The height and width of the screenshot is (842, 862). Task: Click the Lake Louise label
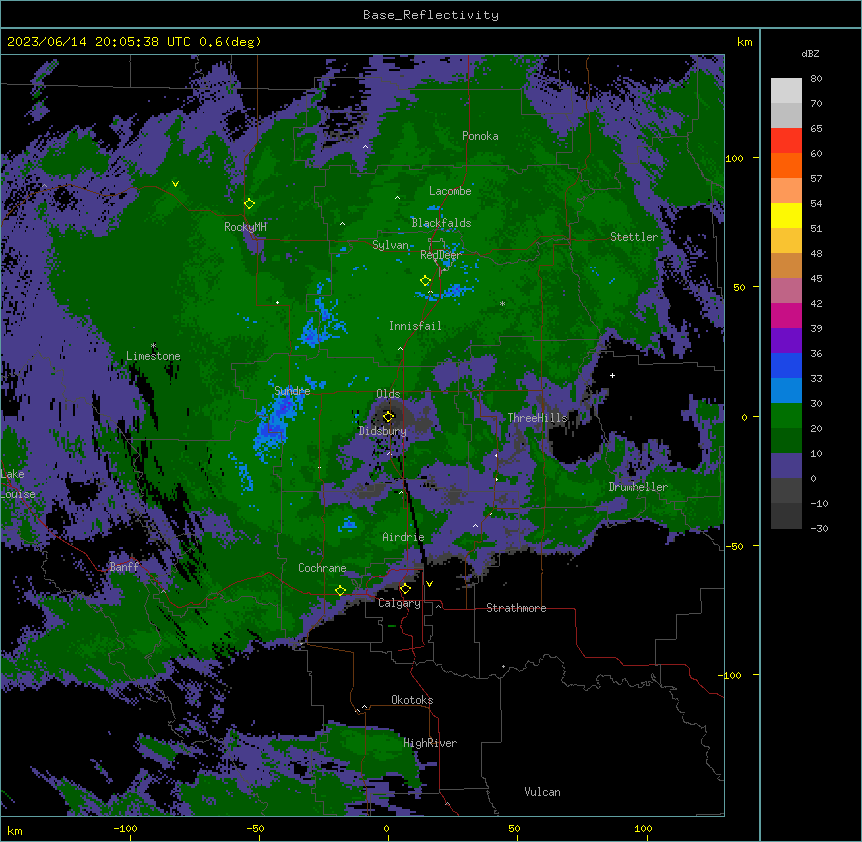coord(18,484)
